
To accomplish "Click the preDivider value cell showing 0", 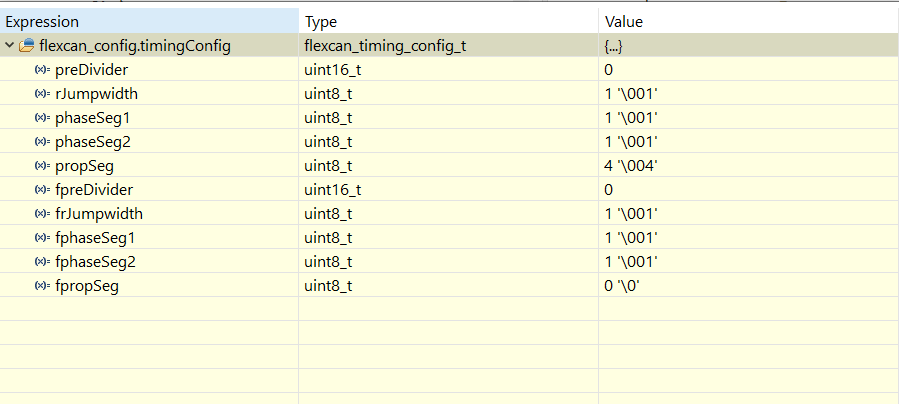I will 749,70.
